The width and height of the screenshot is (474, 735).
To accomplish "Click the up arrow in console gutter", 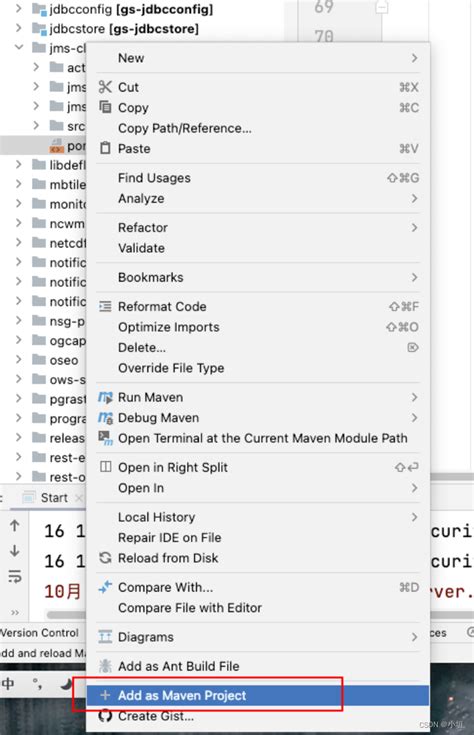I will tap(15, 525).
